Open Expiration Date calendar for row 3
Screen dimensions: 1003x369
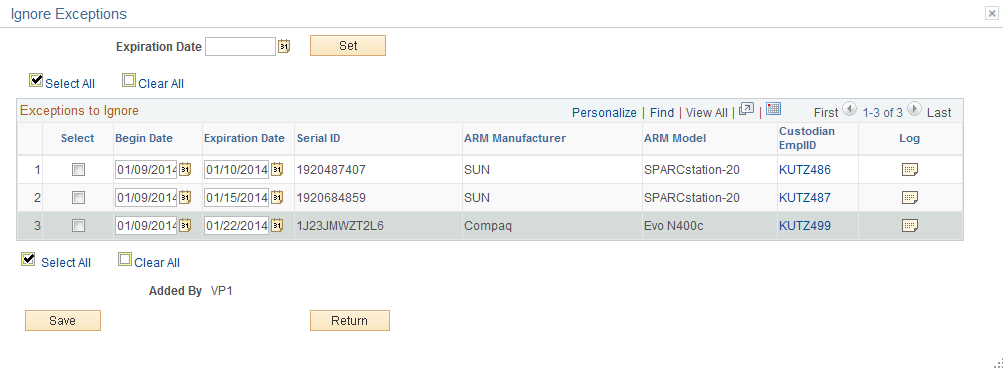(277, 225)
